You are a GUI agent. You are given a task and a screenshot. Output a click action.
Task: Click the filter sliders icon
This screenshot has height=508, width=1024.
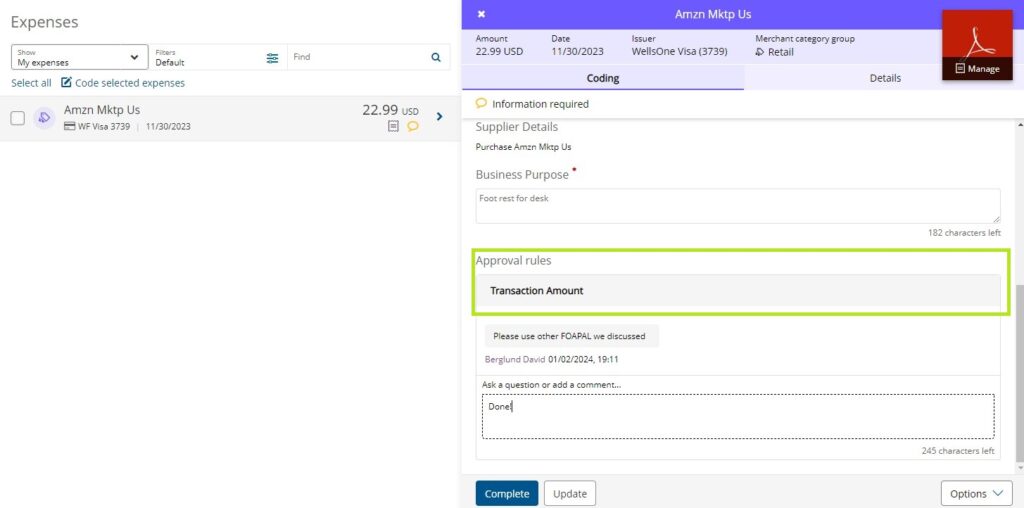tap(272, 58)
